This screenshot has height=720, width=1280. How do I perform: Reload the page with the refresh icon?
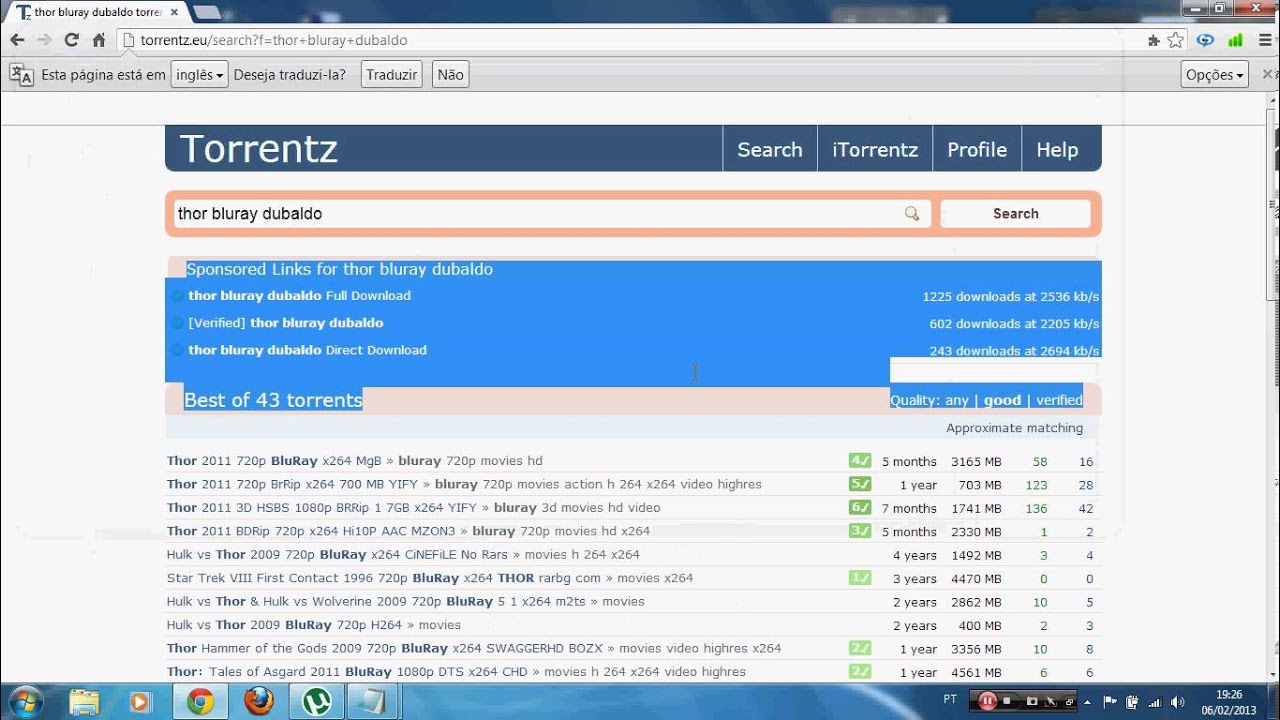71,40
